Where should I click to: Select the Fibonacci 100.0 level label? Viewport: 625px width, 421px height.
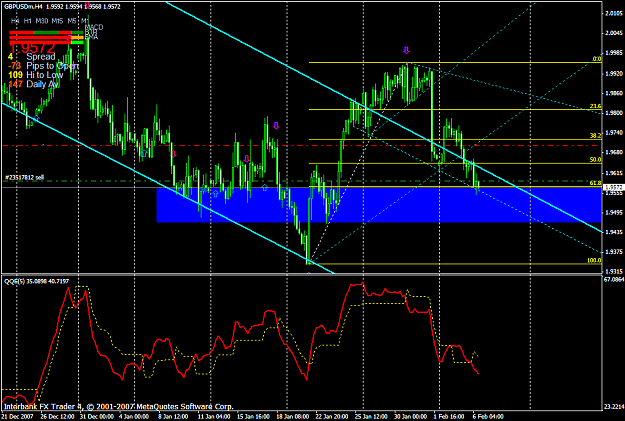594,260
